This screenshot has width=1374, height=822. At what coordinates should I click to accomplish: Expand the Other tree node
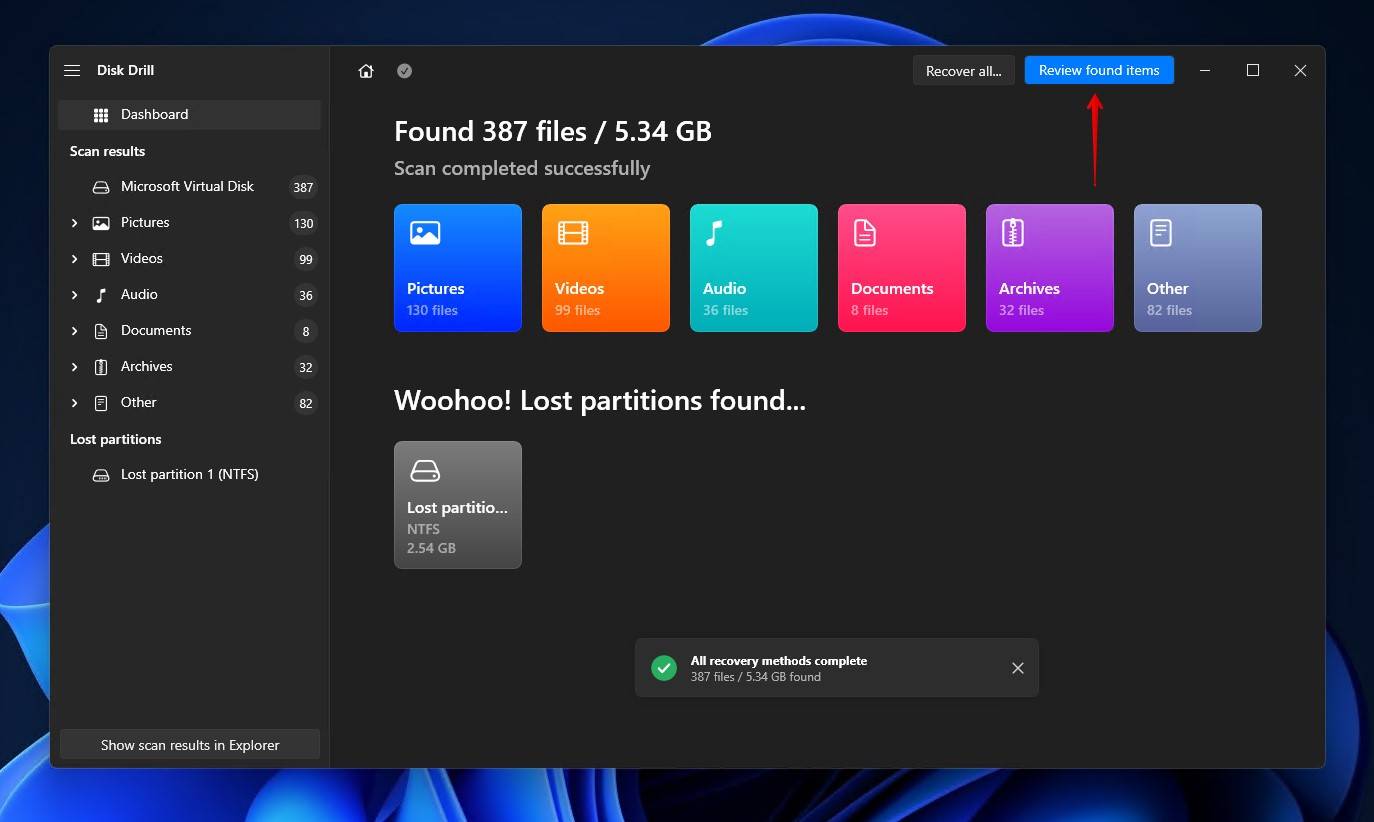pyautogui.click(x=74, y=403)
